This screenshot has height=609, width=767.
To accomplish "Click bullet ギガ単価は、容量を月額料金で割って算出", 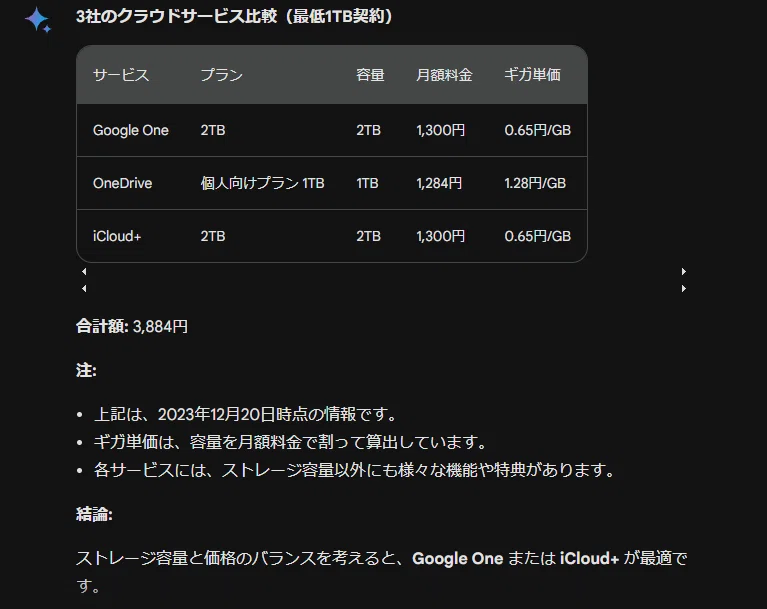I will click(x=290, y=442).
